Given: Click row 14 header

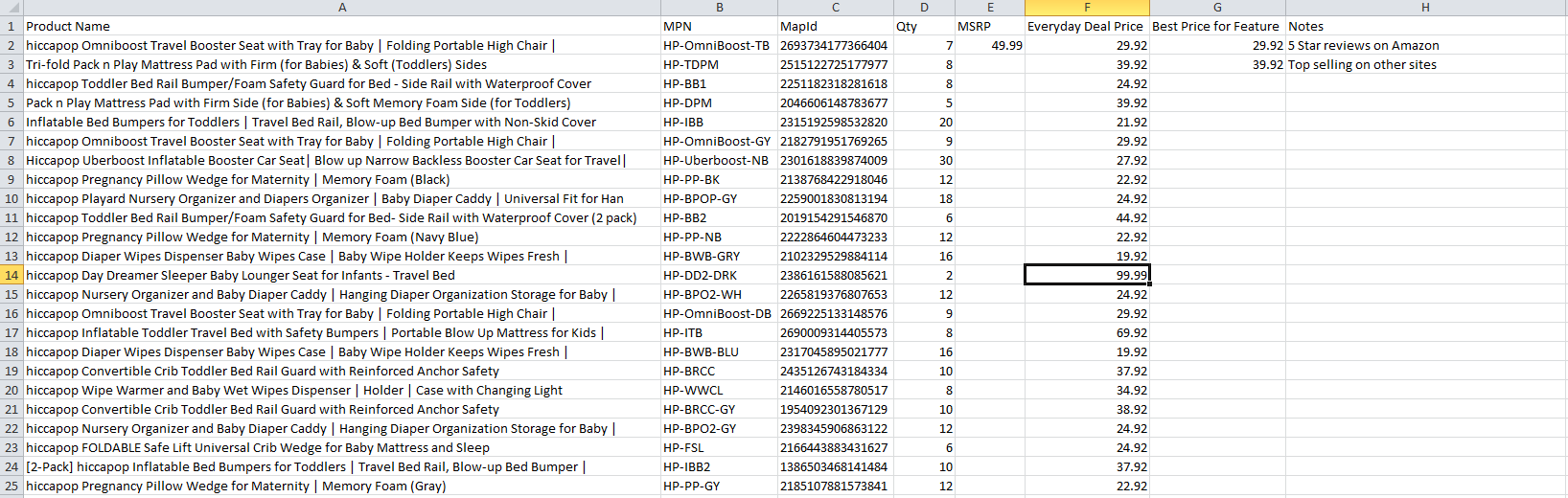Looking at the screenshot, I should point(12,275).
